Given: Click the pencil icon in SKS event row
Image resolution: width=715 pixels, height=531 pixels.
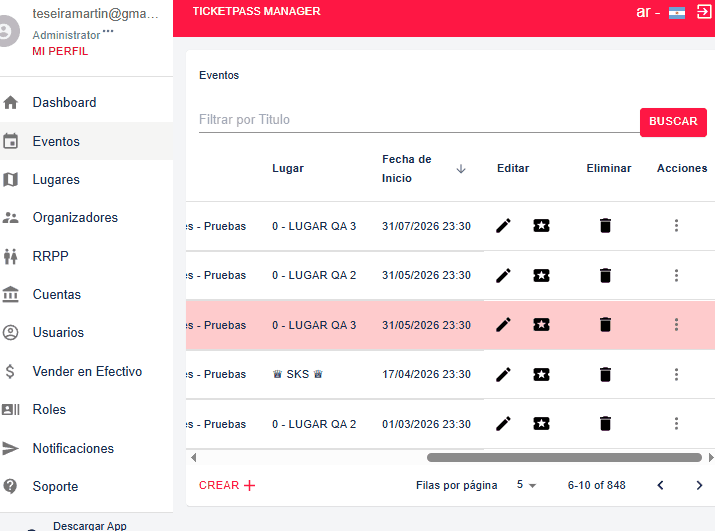Looking at the screenshot, I should coord(503,374).
